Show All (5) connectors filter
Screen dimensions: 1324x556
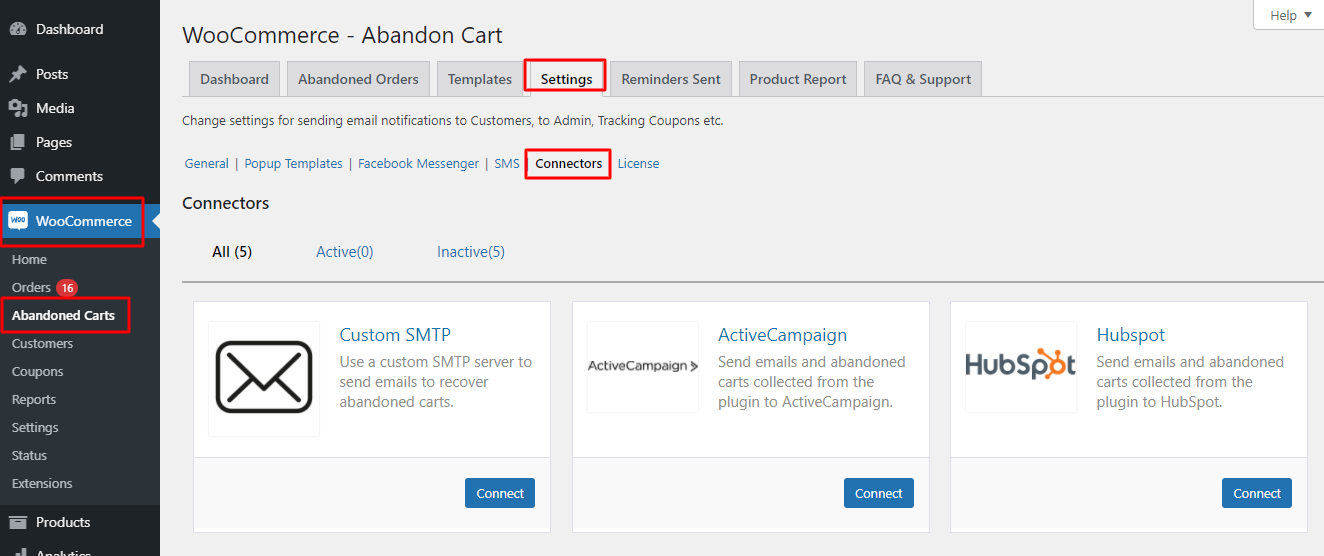232,252
